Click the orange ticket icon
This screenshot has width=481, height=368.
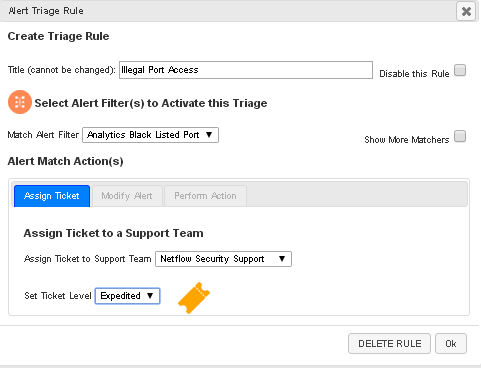194,298
